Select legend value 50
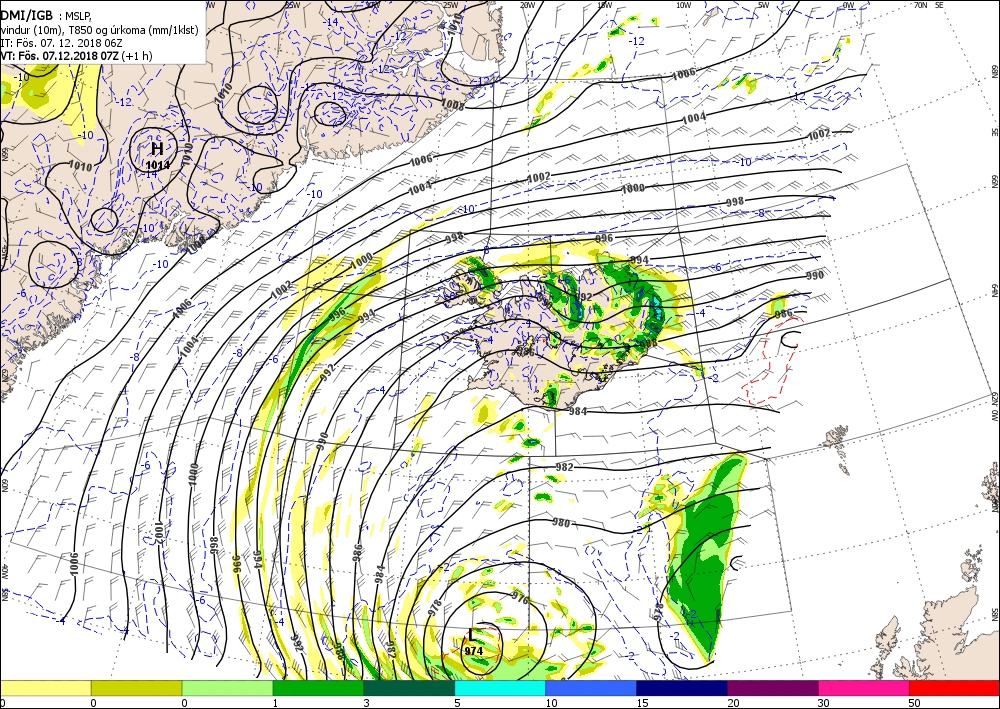Screen dimensions: 1000x709 (915, 703)
